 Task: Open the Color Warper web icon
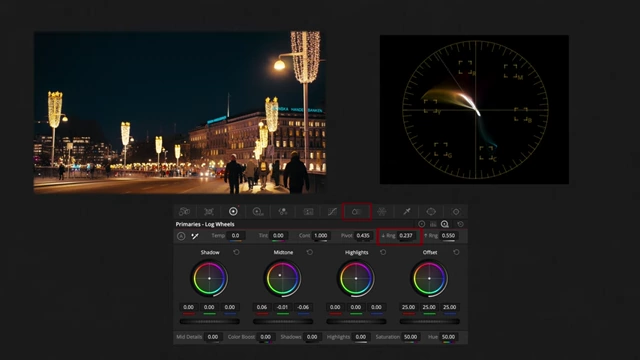[382, 211]
